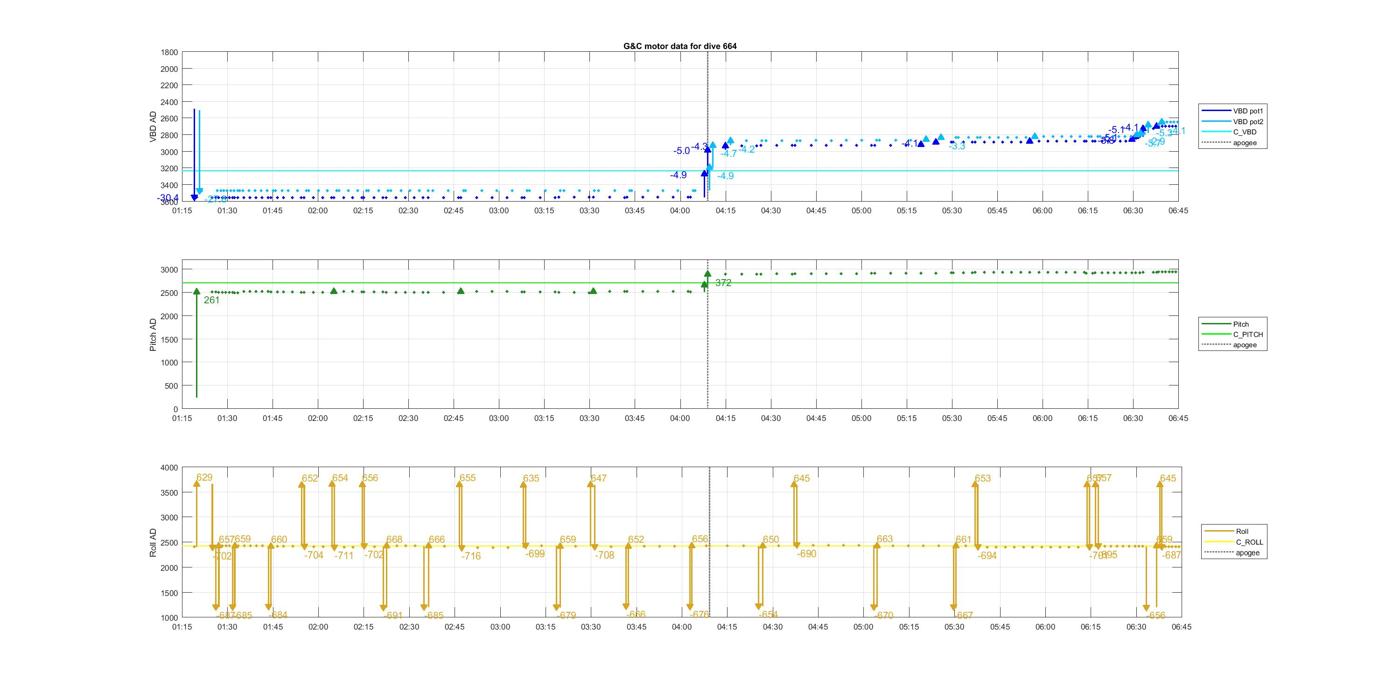Click the '-690' roll data label

(806, 554)
